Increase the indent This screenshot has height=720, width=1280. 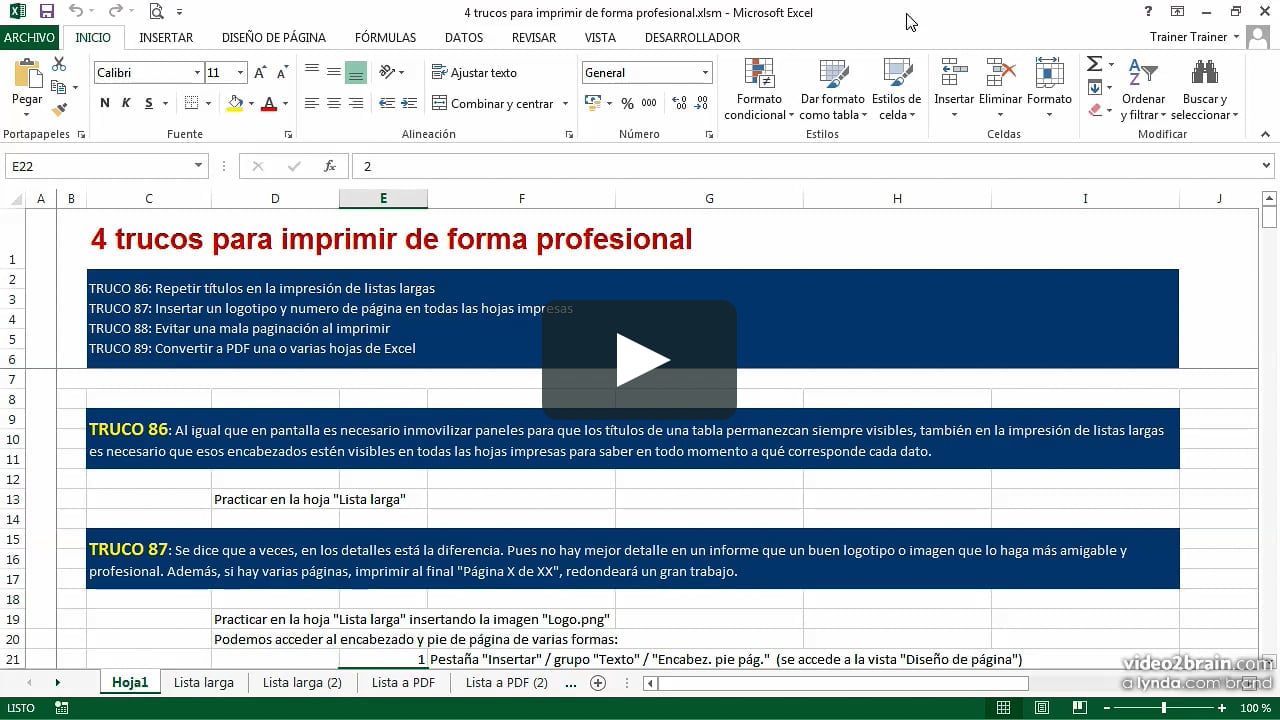tap(409, 103)
